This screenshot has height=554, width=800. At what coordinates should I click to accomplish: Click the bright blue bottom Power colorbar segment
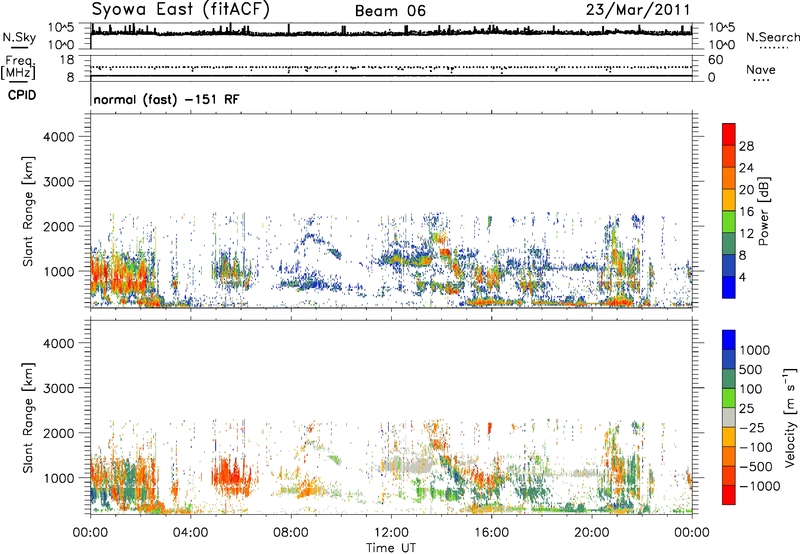tap(729, 287)
